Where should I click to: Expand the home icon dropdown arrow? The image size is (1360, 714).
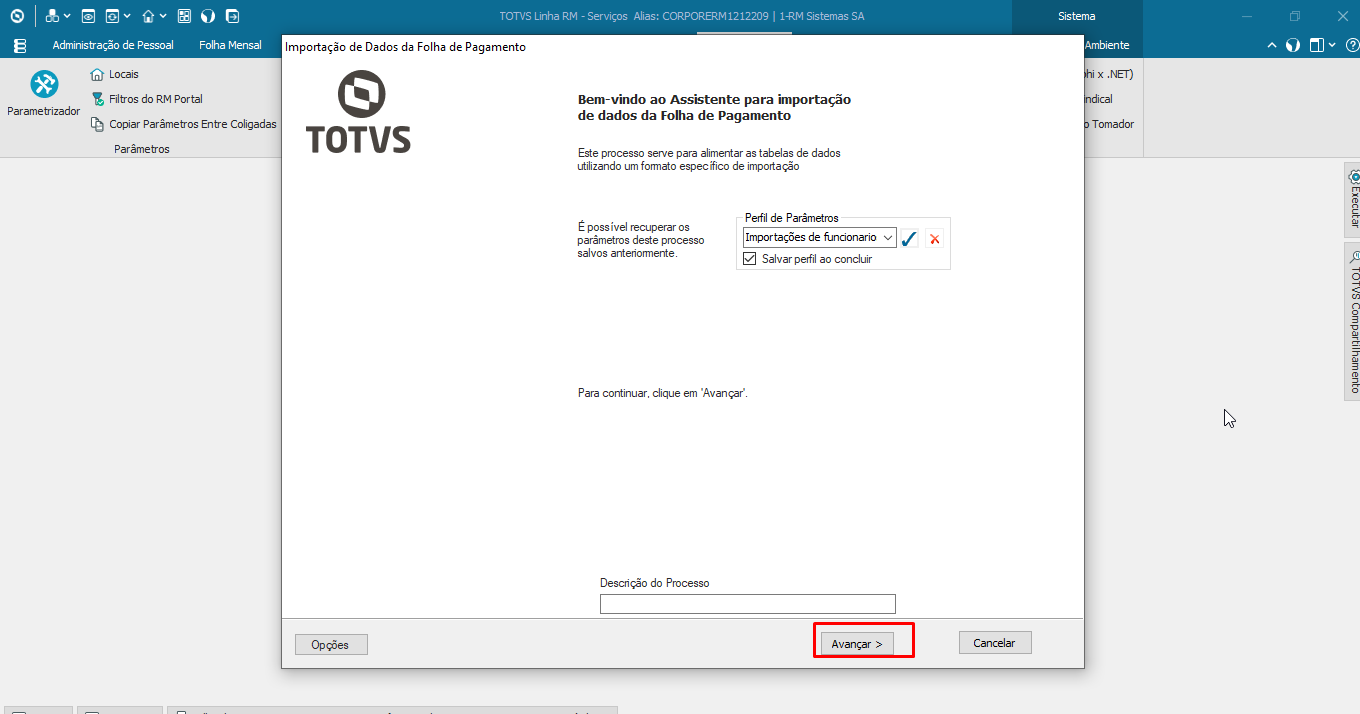click(163, 16)
